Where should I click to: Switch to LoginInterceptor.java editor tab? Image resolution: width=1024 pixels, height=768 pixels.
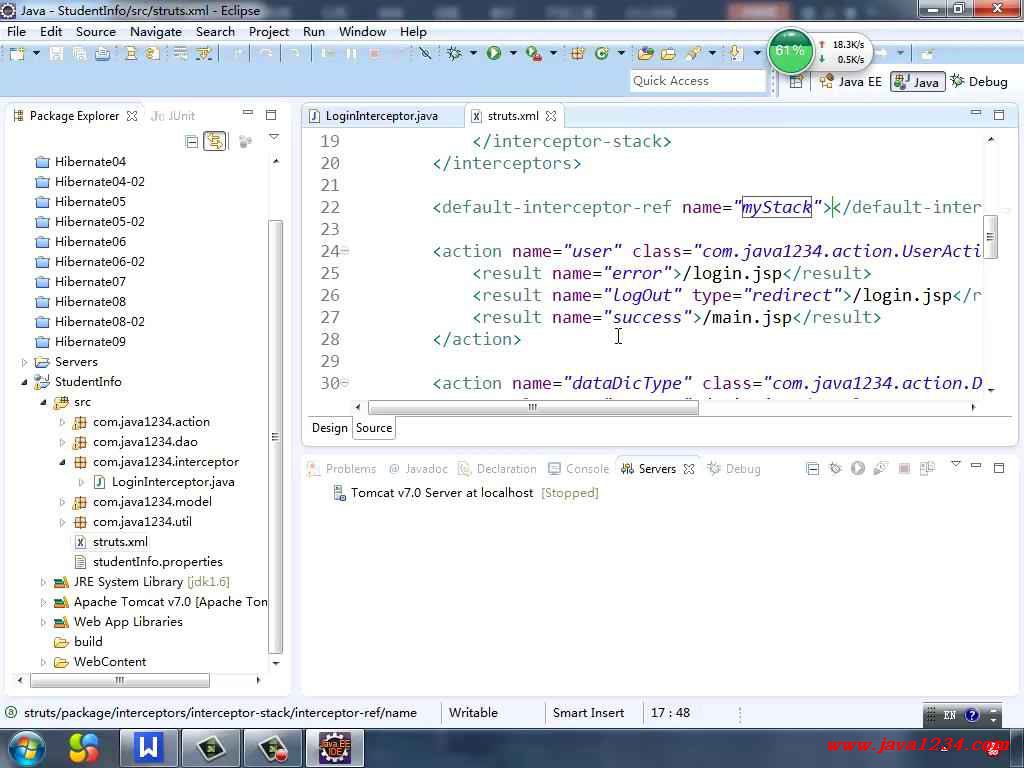[x=381, y=116]
